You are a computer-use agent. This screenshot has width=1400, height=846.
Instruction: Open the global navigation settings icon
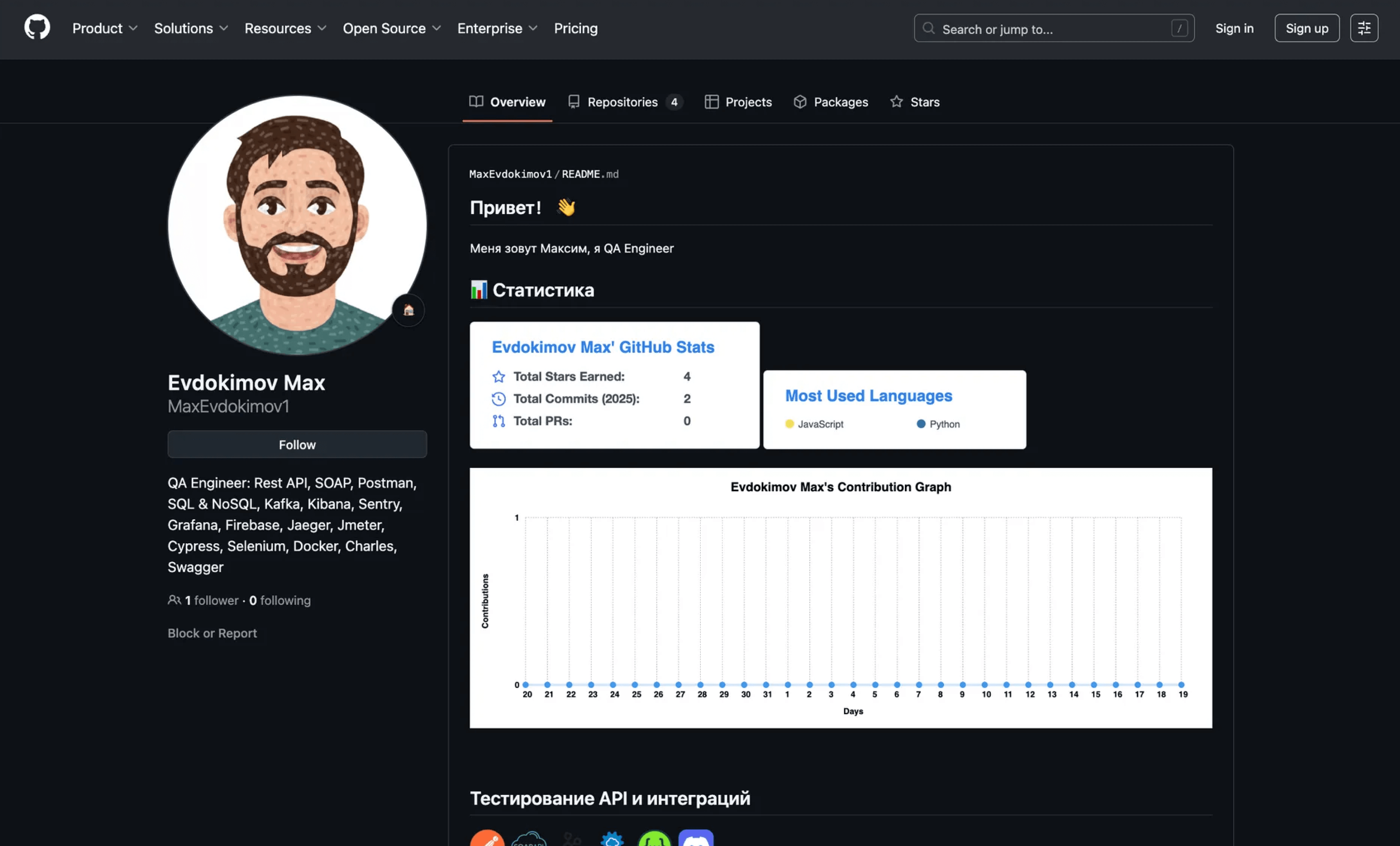tap(1364, 28)
